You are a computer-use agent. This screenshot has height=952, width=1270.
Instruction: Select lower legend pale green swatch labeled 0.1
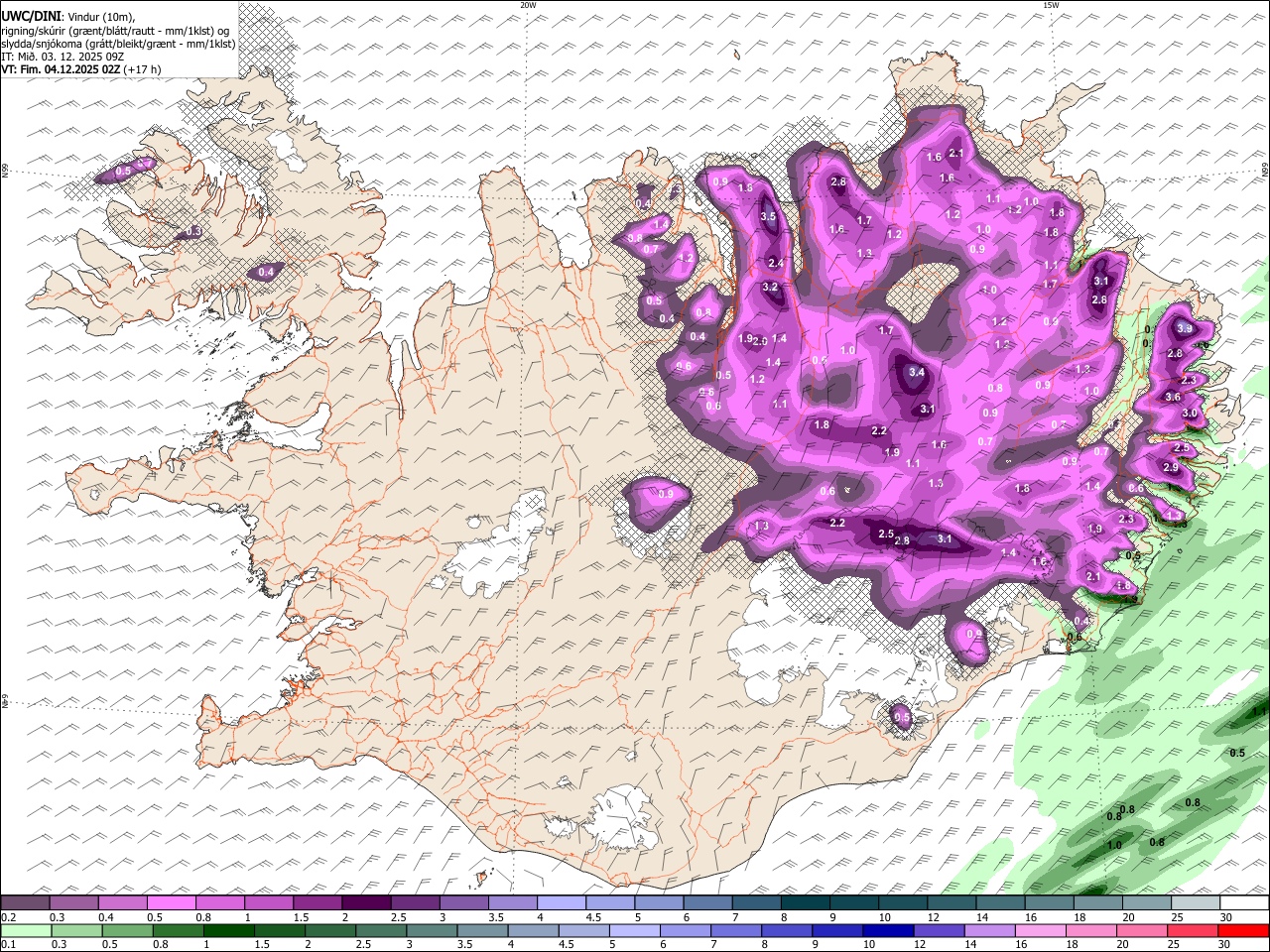click(26, 930)
